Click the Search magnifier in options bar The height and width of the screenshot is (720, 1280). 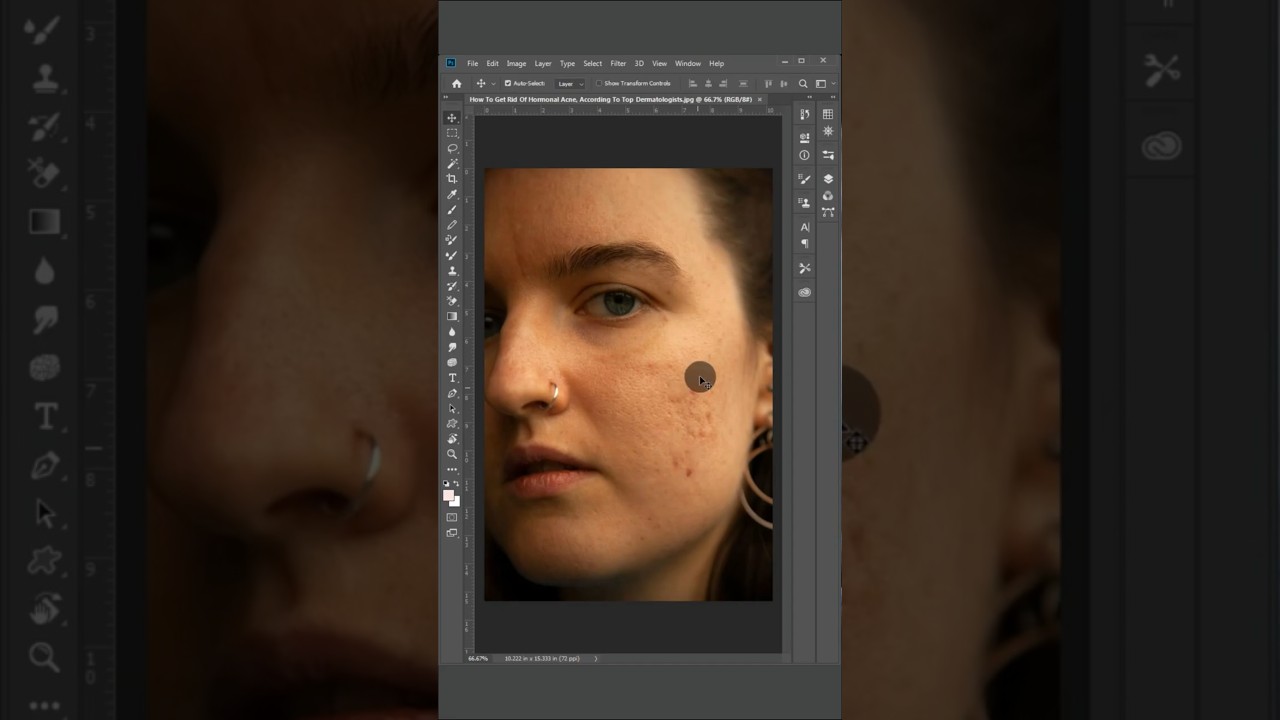click(x=803, y=84)
